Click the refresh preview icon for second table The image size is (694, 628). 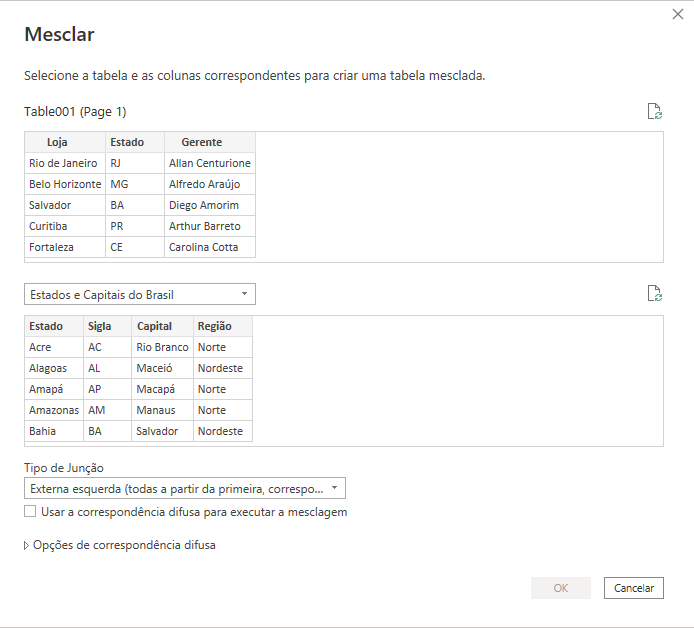coord(655,293)
